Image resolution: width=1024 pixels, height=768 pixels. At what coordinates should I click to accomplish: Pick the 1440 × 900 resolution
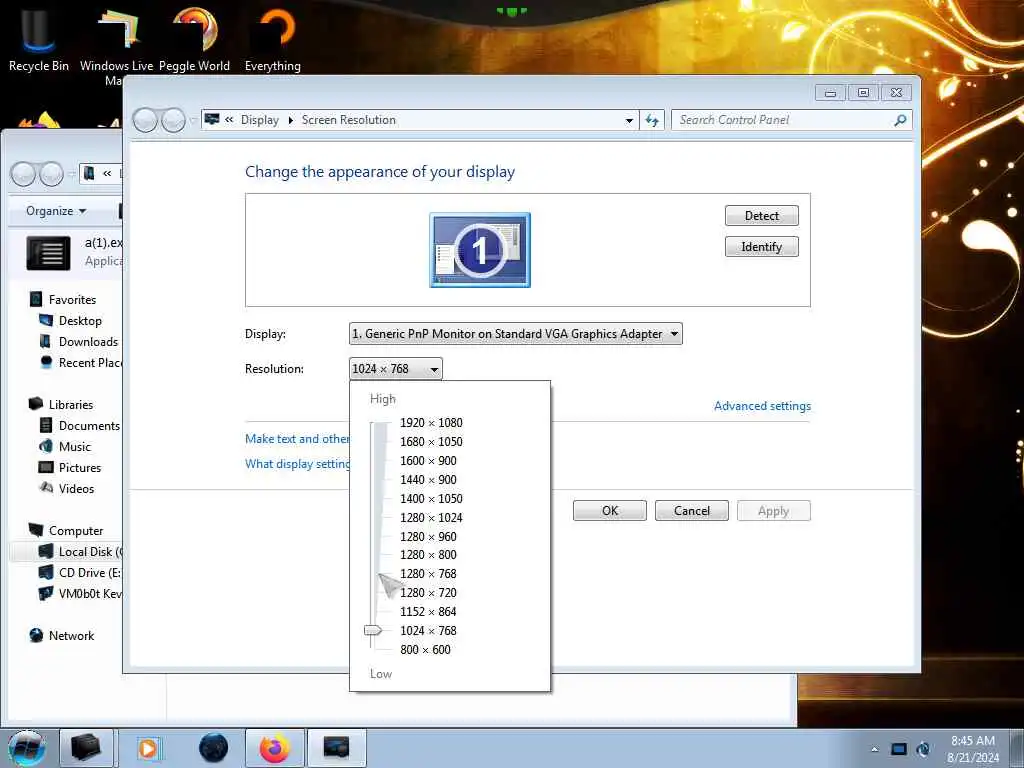coord(428,479)
